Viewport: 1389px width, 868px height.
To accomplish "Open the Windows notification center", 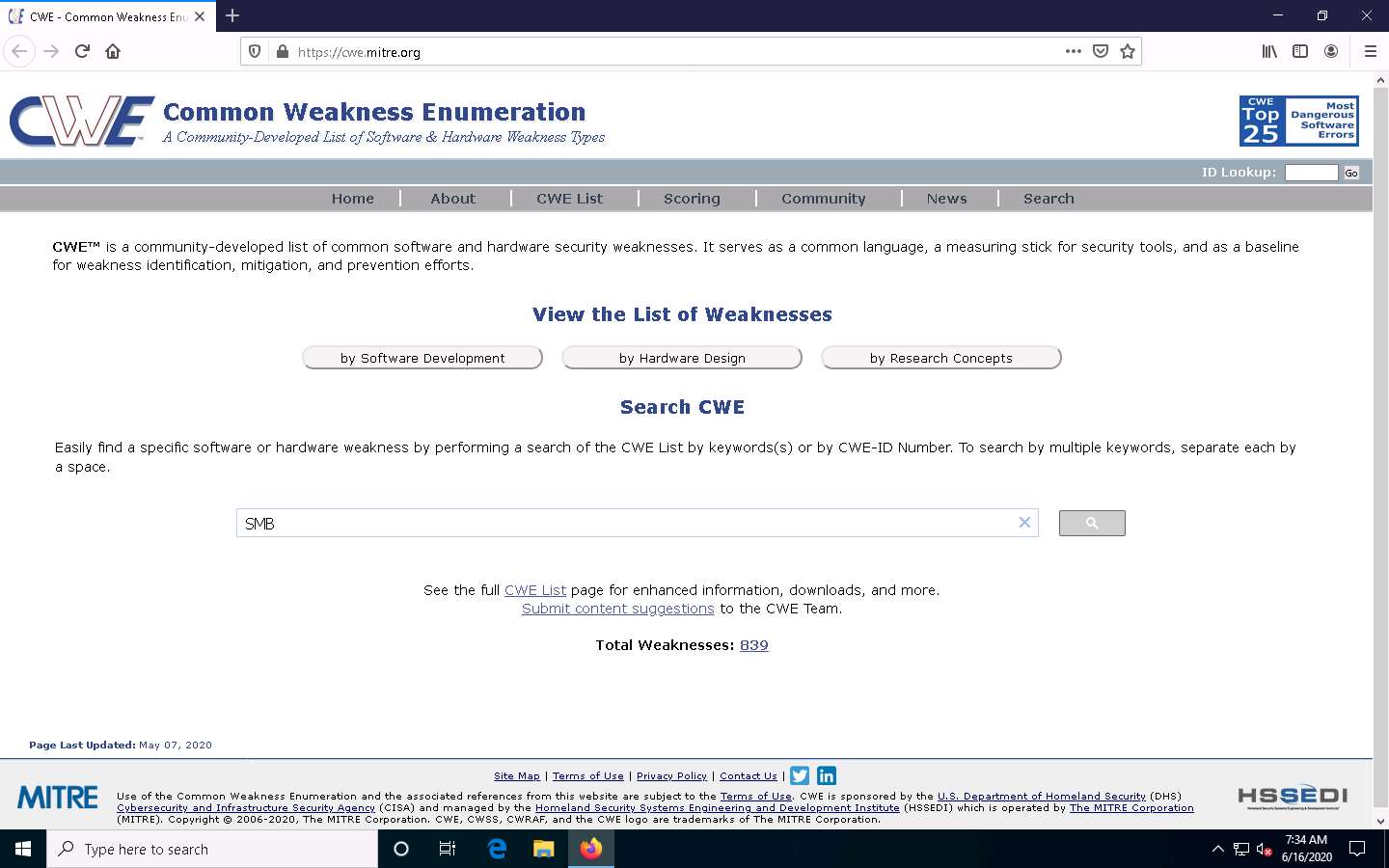I will (x=1357, y=849).
